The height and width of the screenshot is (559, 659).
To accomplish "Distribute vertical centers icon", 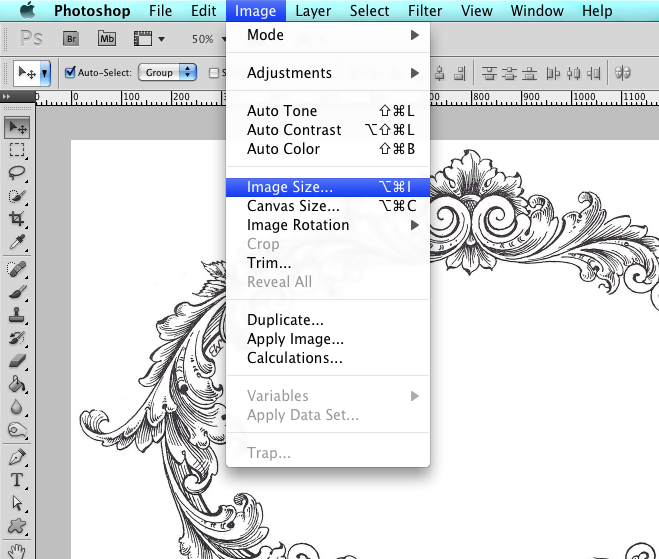I will pos(509,73).
